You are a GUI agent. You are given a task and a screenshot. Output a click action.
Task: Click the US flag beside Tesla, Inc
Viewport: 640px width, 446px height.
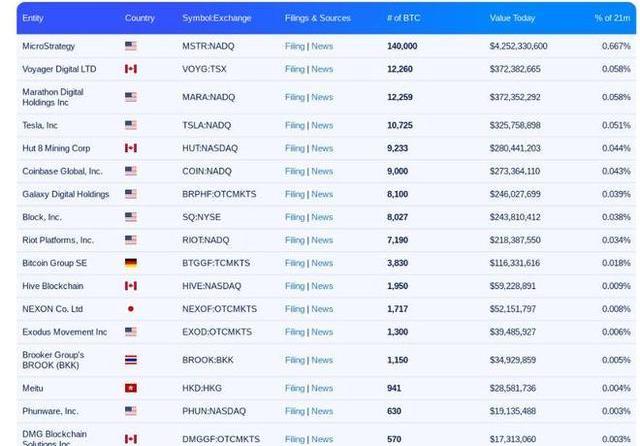131,125
